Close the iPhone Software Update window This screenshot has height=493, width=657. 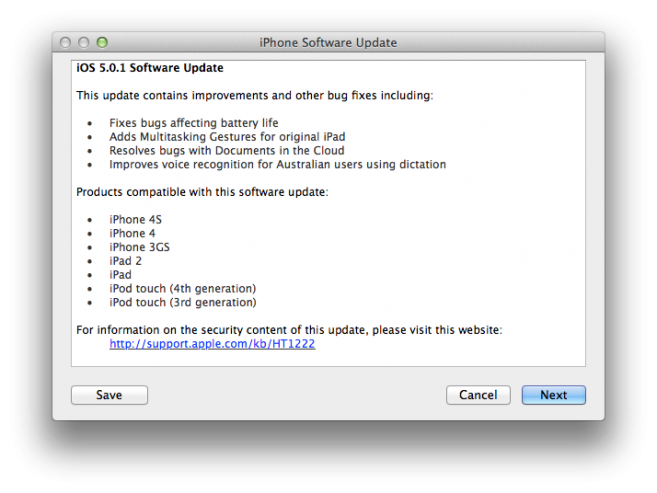(x=65, y=42)
